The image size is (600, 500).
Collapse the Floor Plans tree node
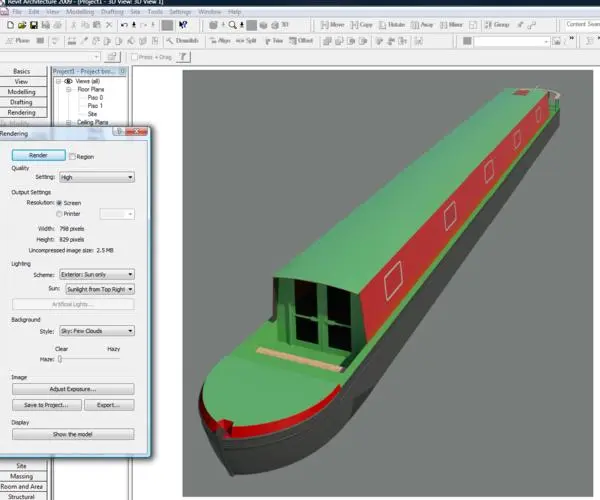(68, 90)
